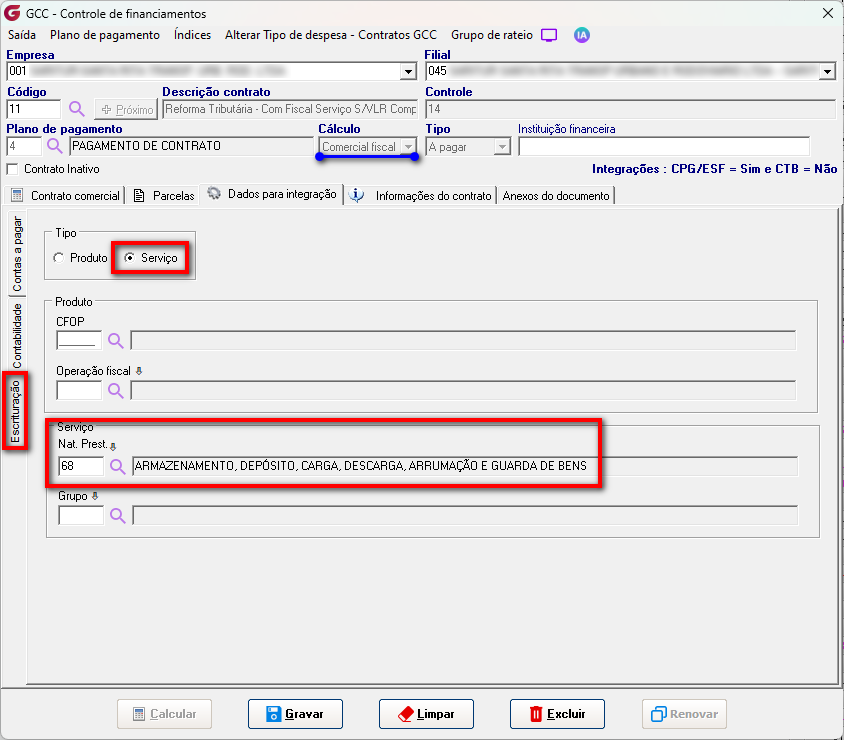Click the 'Integrações : CPG/ESF = Sim e CTB = Não' text

[x=714, y=169]
